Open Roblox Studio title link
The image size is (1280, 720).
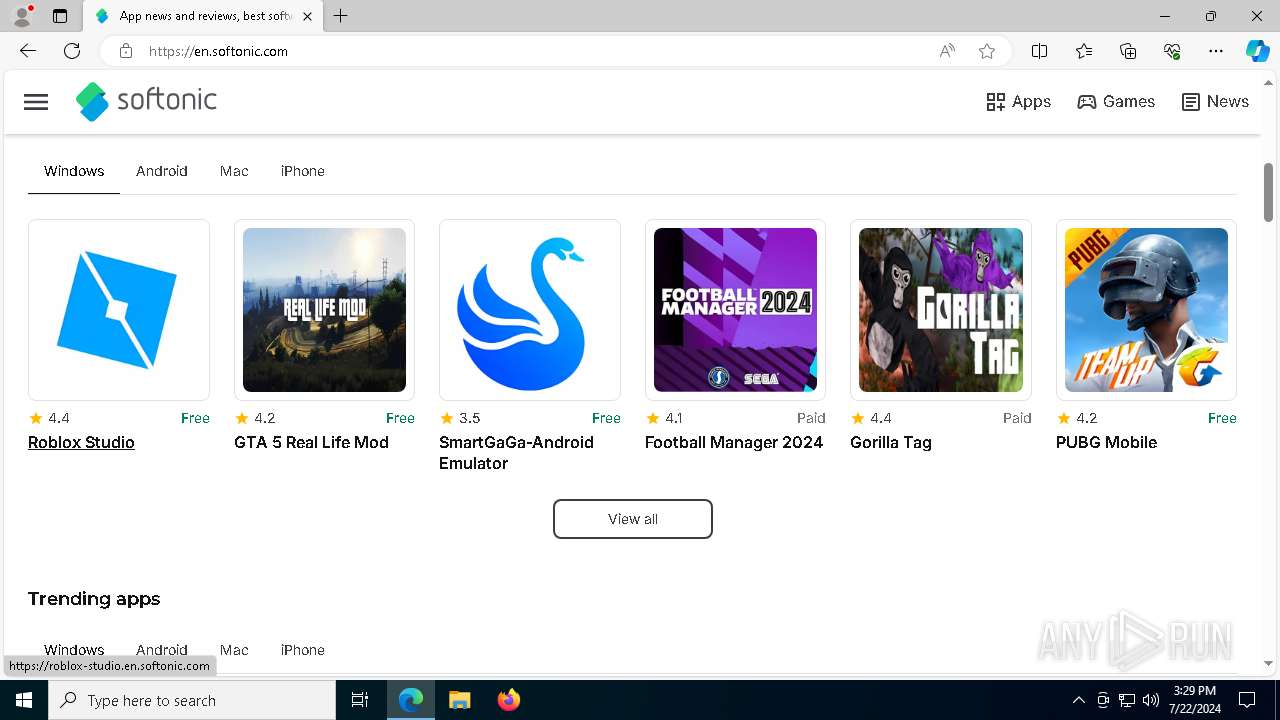coord(81,442)
